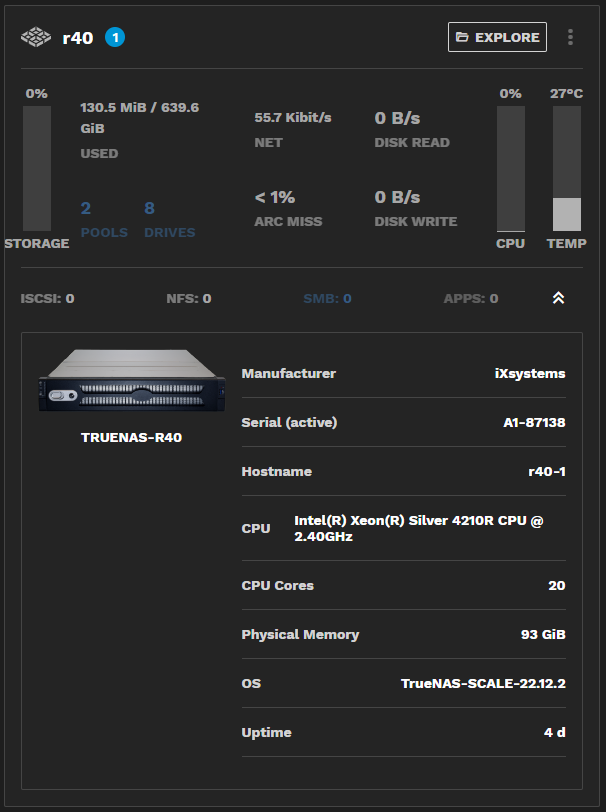Click the NFS share count

click(188, 298)
